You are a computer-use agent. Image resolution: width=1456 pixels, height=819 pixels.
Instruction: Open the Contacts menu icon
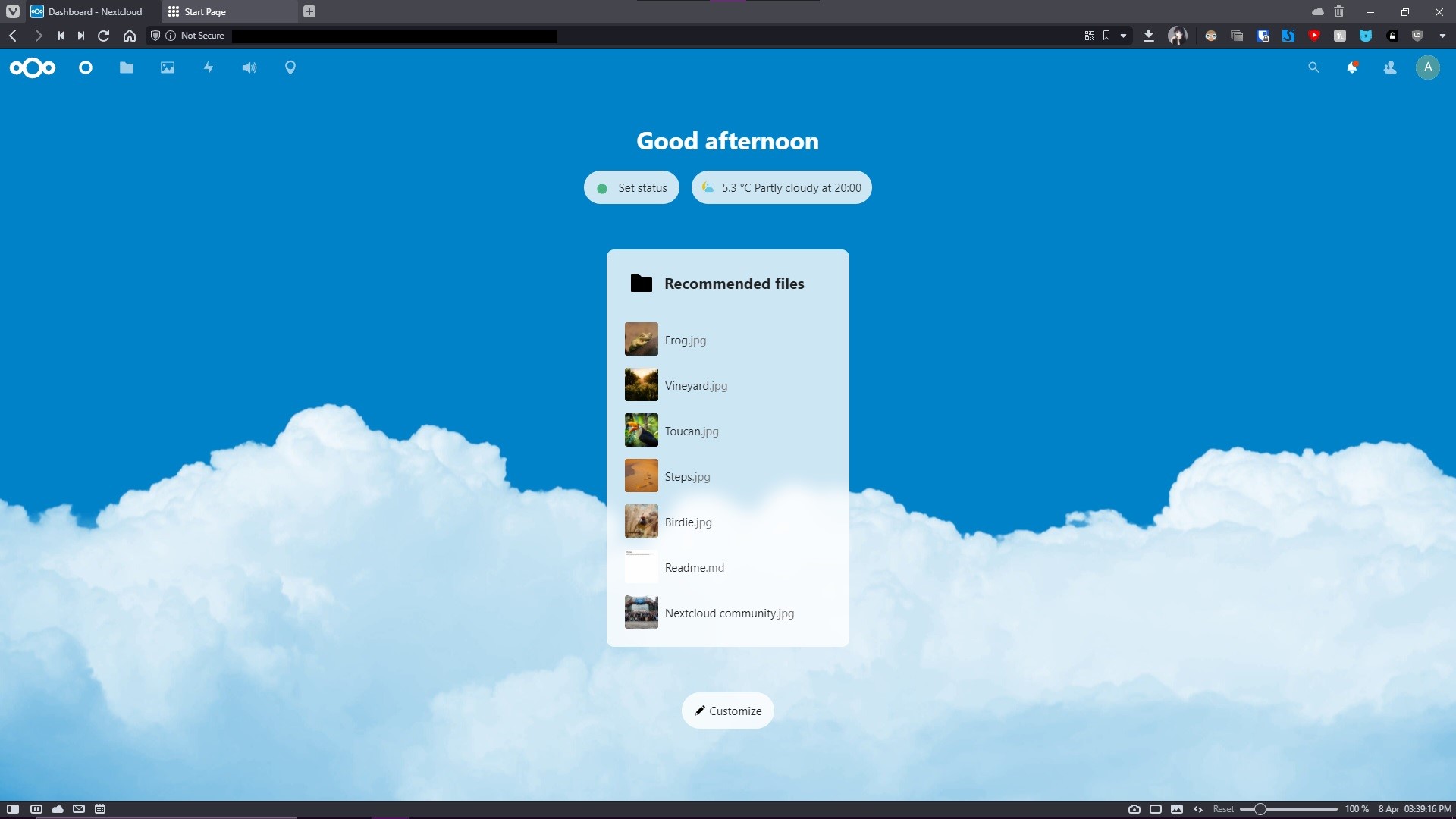point(1390,67)
